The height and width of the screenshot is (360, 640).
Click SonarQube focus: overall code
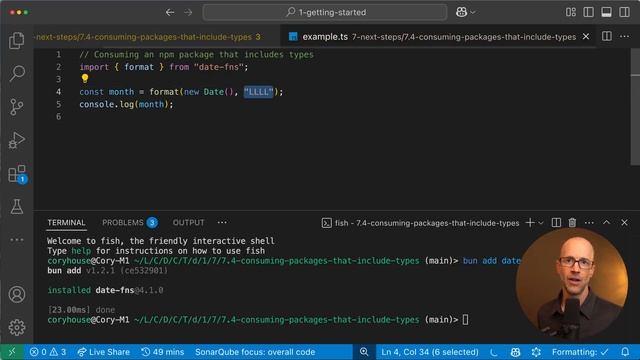click(x=255, y=352)
